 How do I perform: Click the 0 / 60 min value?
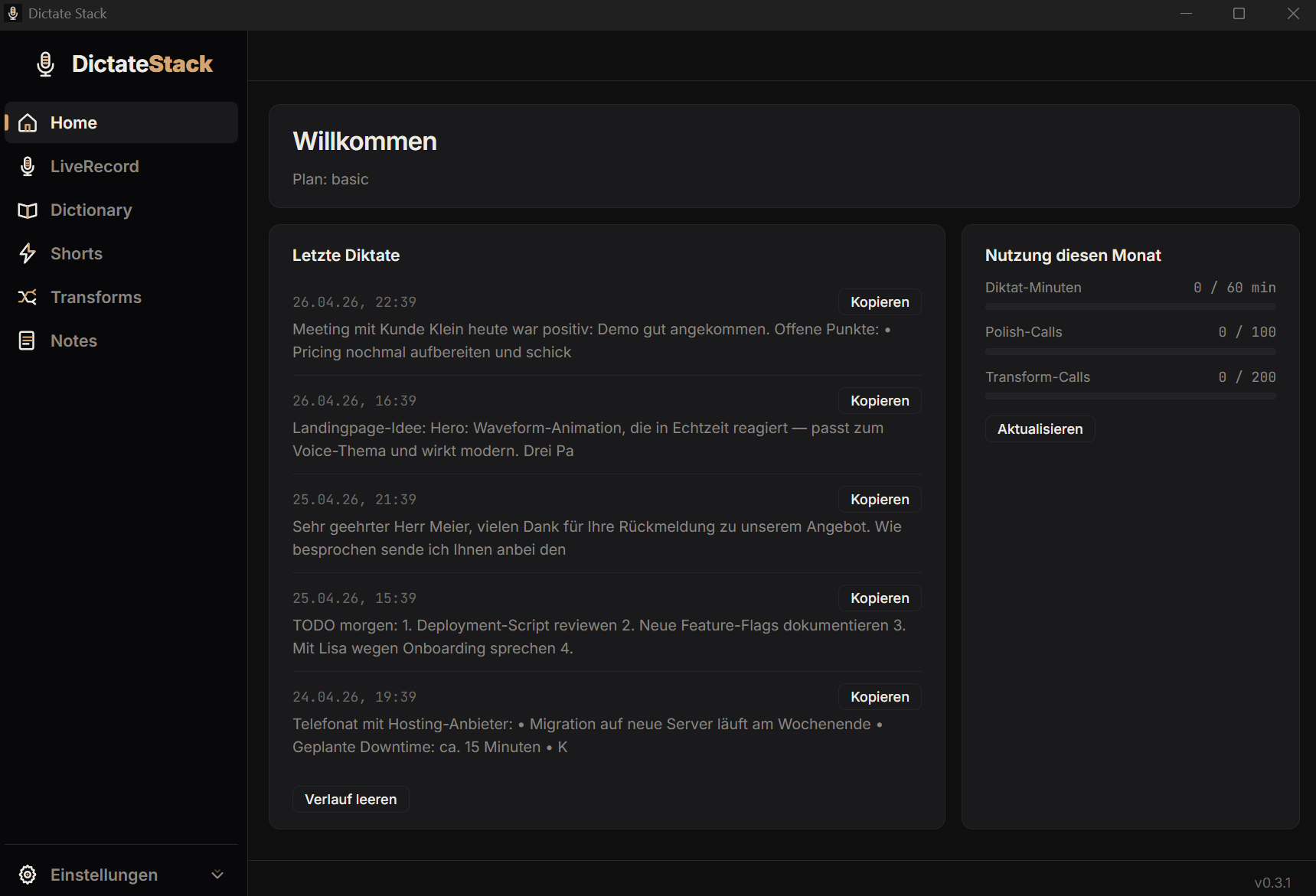point(1234,288)
